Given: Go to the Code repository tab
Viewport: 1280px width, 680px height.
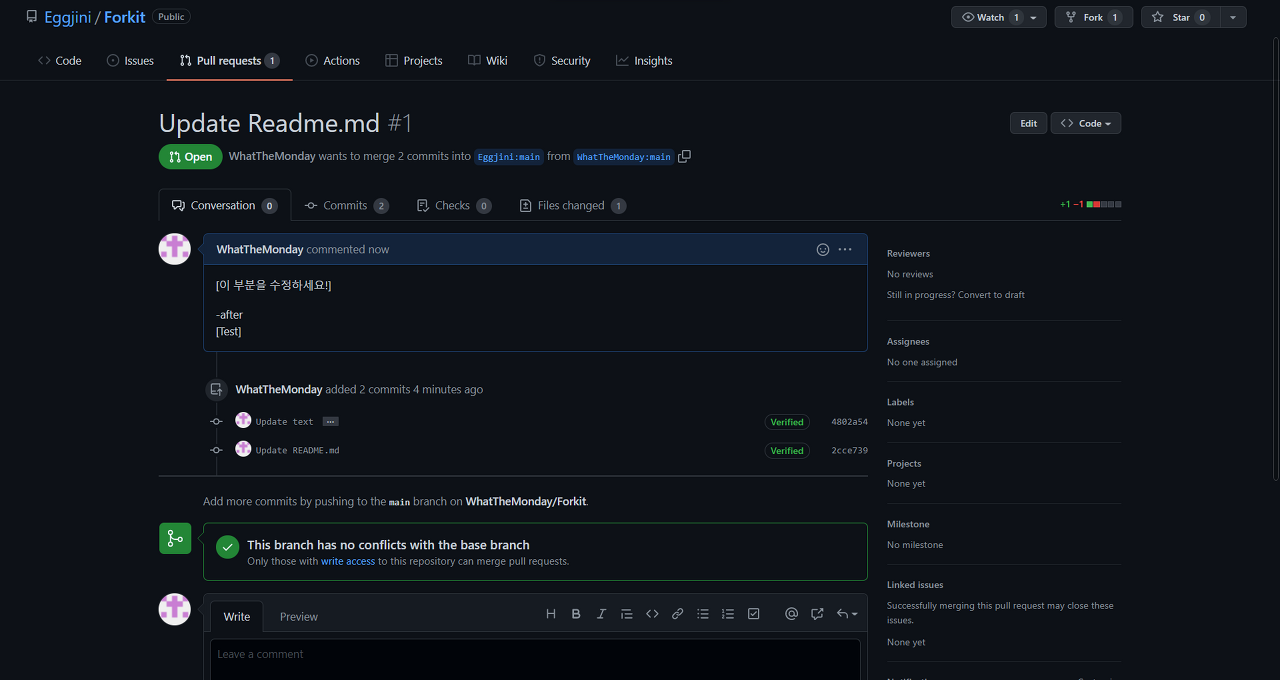Looking at the screenshot, I should coord(60,61).
